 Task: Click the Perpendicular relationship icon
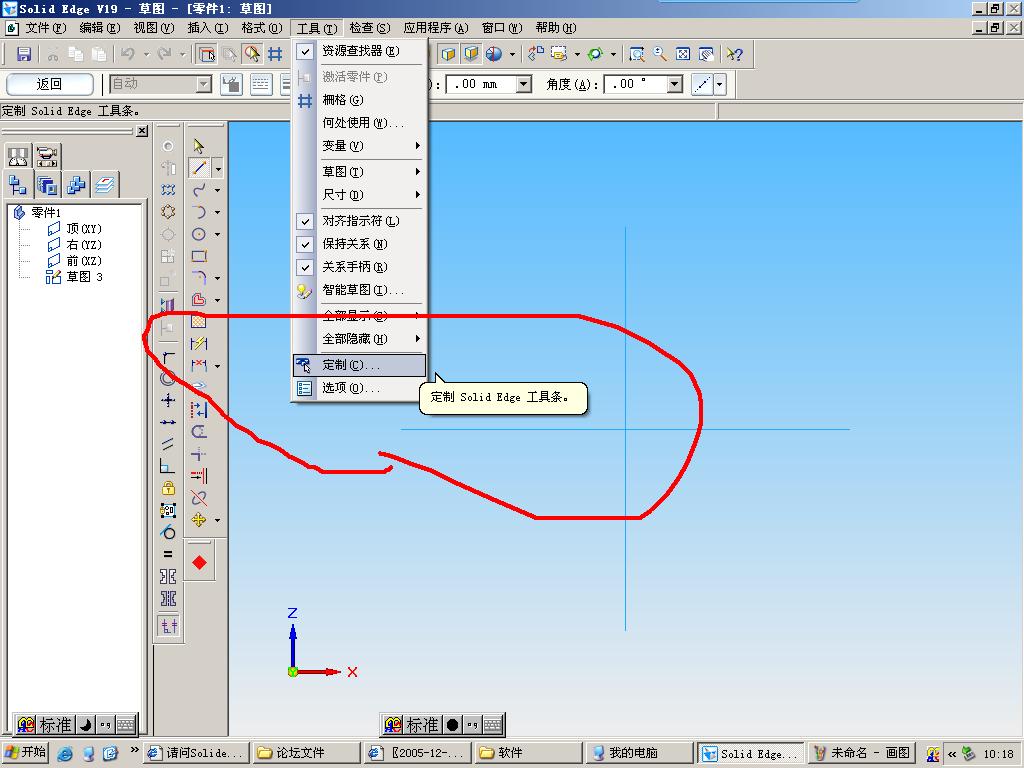(168, 466)
